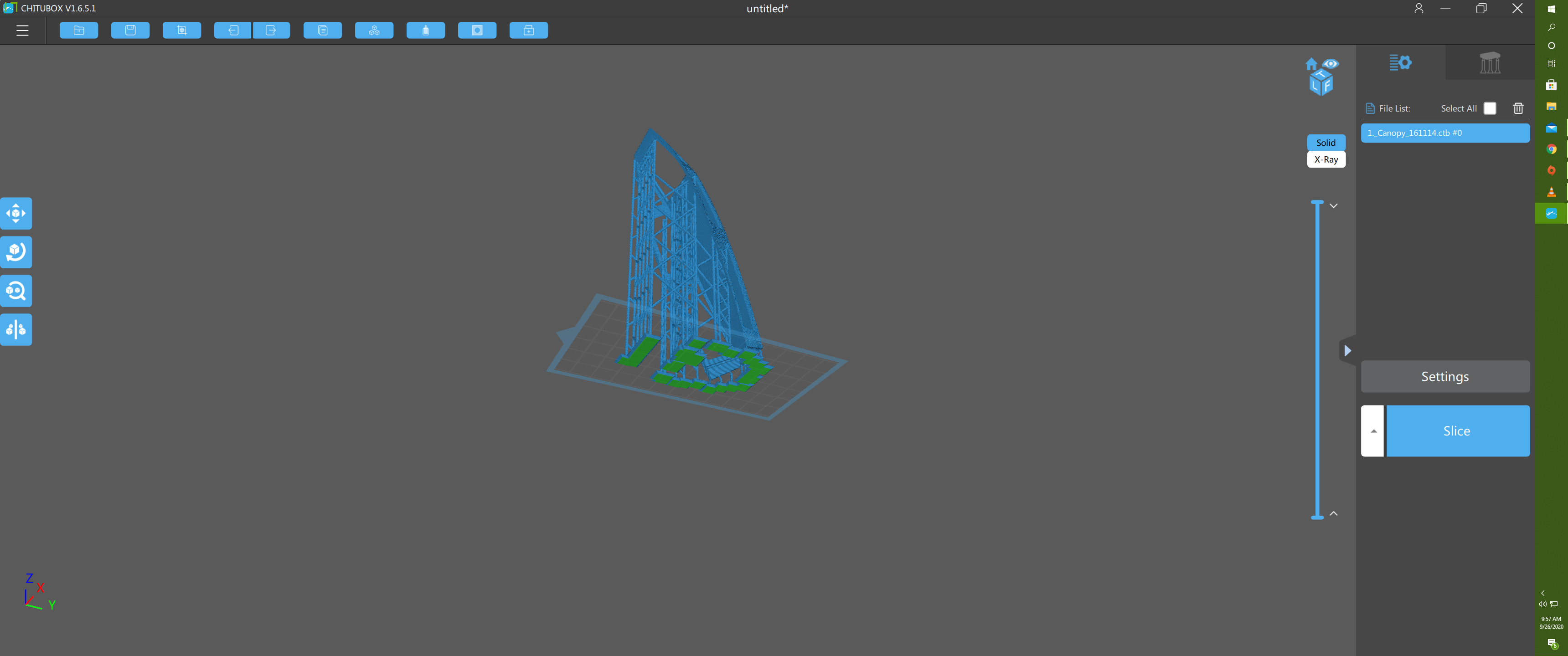Open VLC media player from taskbar
This screenshot has width=1568, height=656.
point(1552,192)
